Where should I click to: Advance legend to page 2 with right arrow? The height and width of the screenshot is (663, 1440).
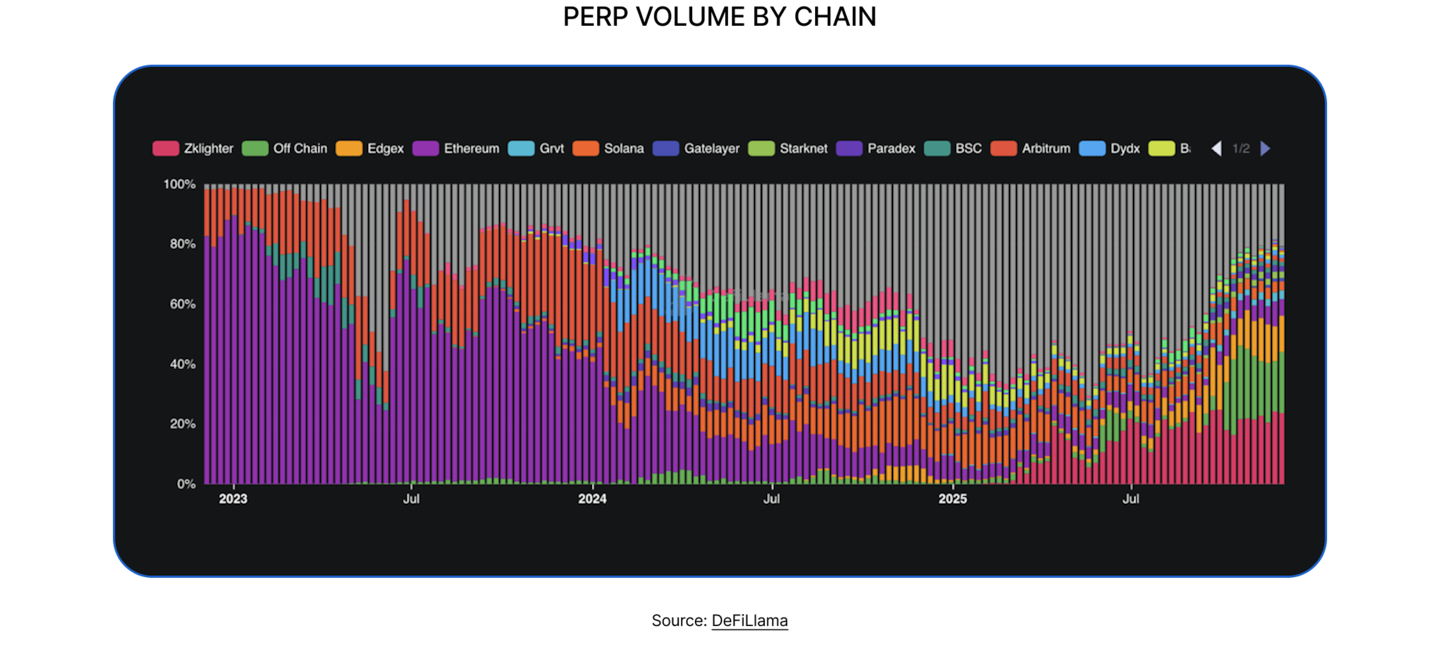tap(1266, 148)
